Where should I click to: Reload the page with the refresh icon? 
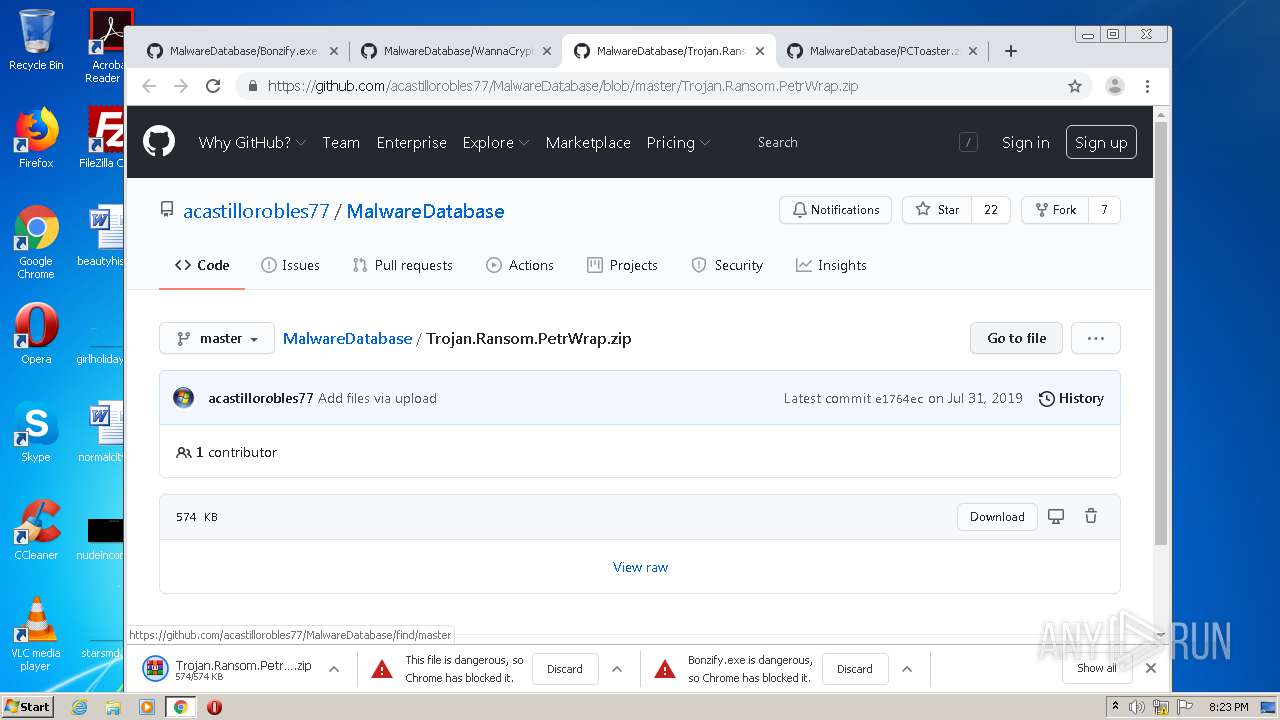point(213,86)
